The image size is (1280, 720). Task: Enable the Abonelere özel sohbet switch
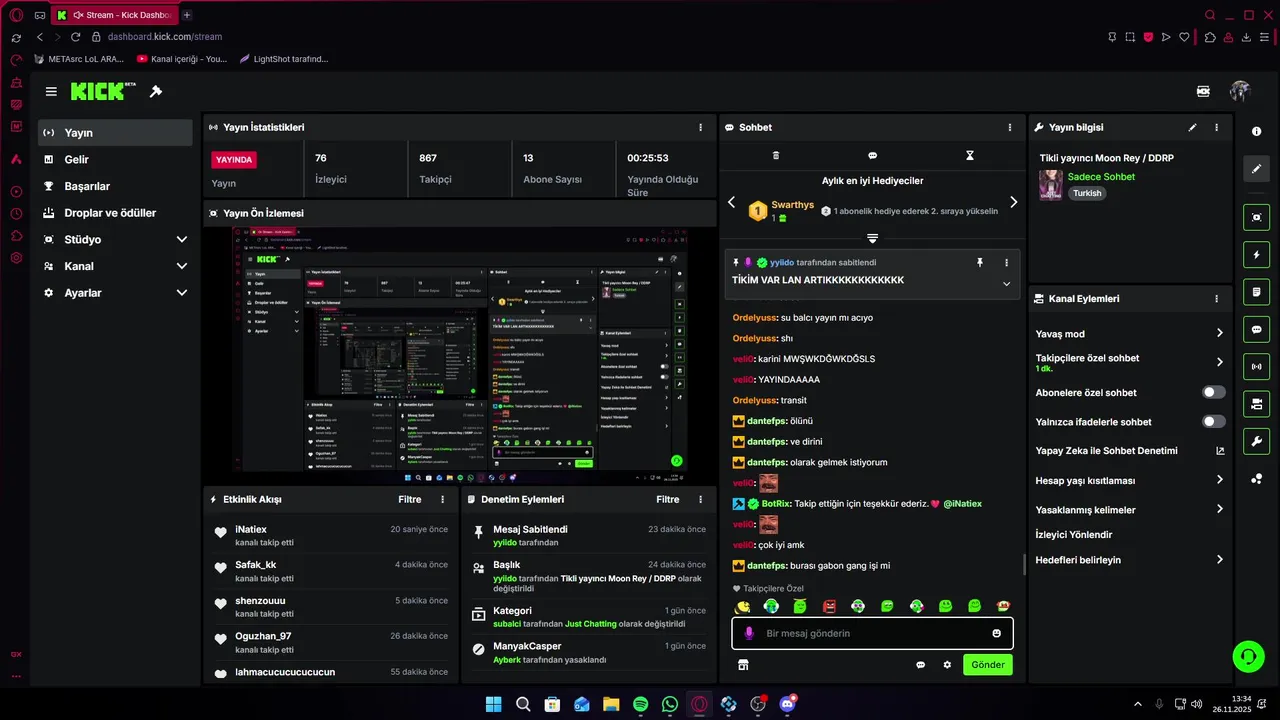(x=1213, y=393)
